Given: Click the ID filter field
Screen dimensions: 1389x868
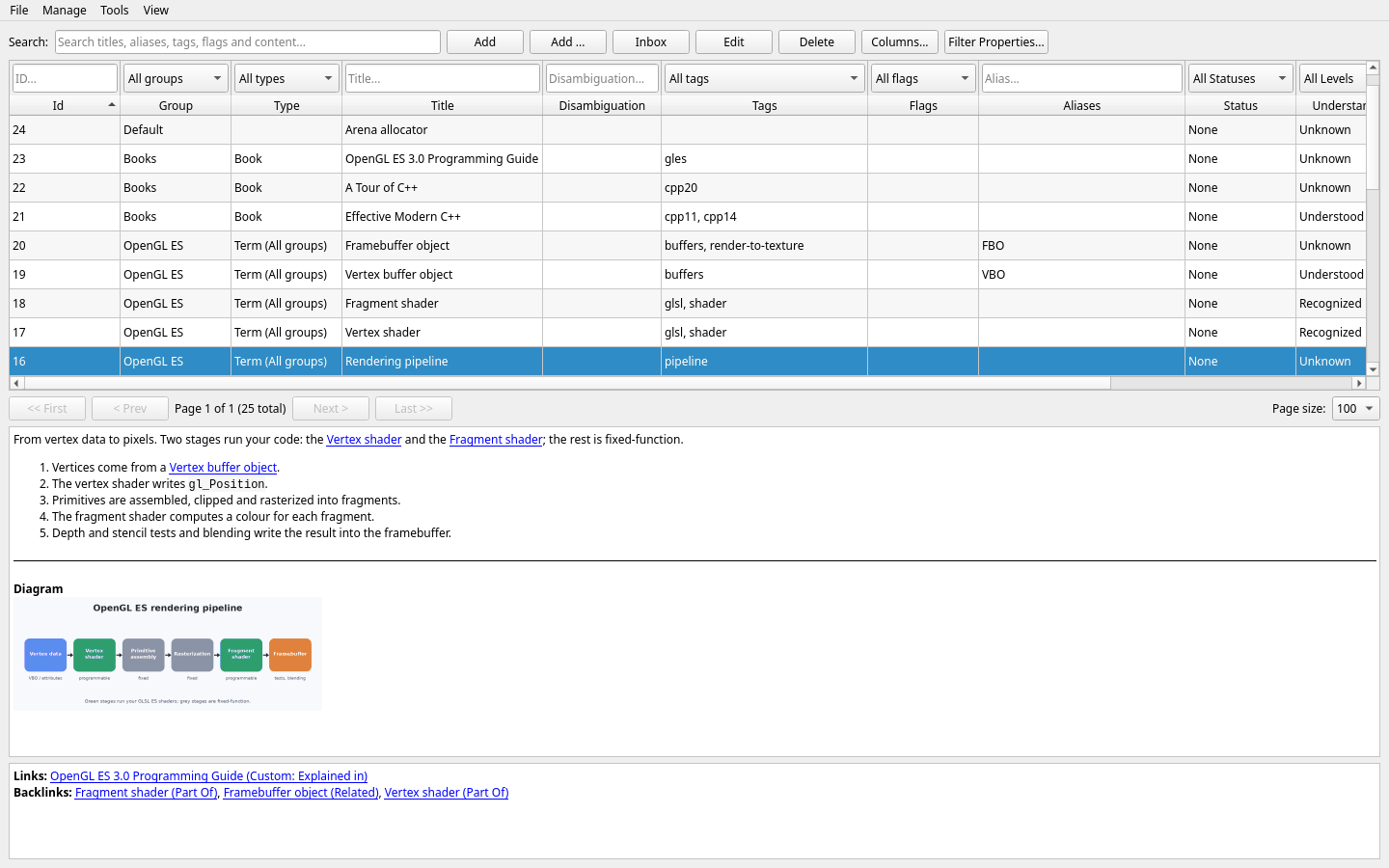Looking at the screenshot, I should point(65,78).
